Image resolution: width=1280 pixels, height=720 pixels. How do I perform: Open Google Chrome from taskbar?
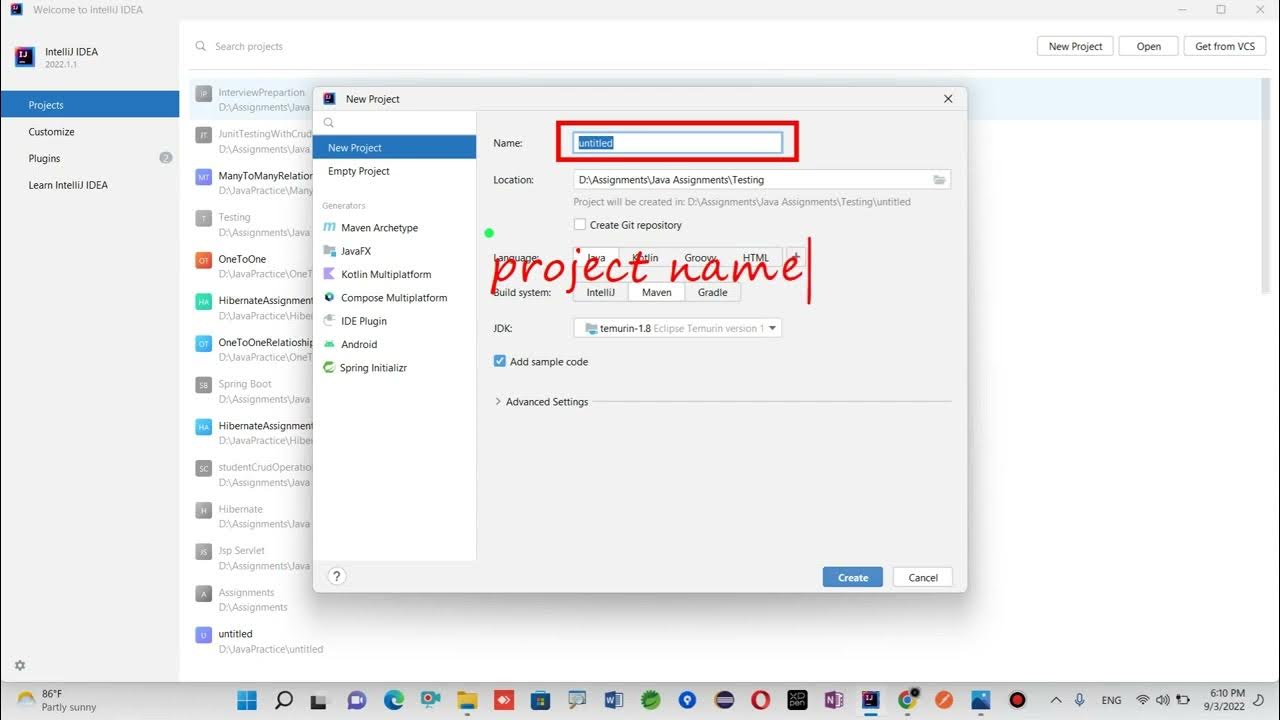click(907, 700)
